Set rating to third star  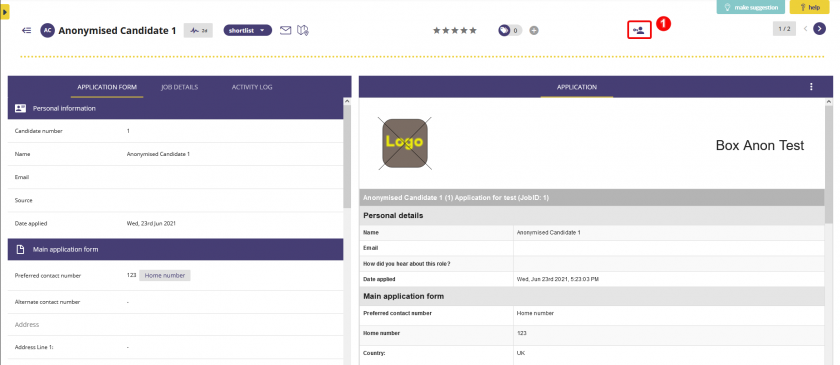pyautogui.click(x=455, y=31)
